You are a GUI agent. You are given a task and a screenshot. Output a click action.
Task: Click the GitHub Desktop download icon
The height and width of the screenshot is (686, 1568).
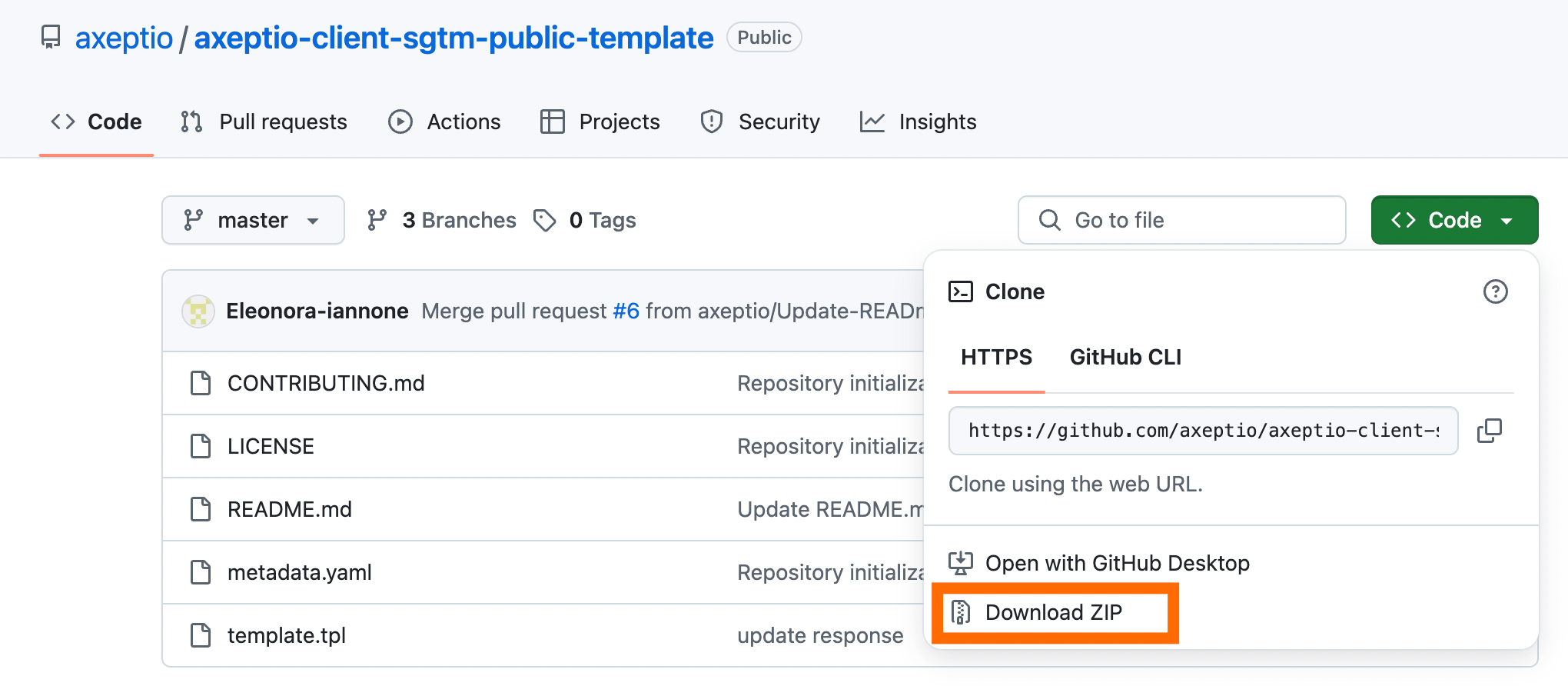[961, 563]
